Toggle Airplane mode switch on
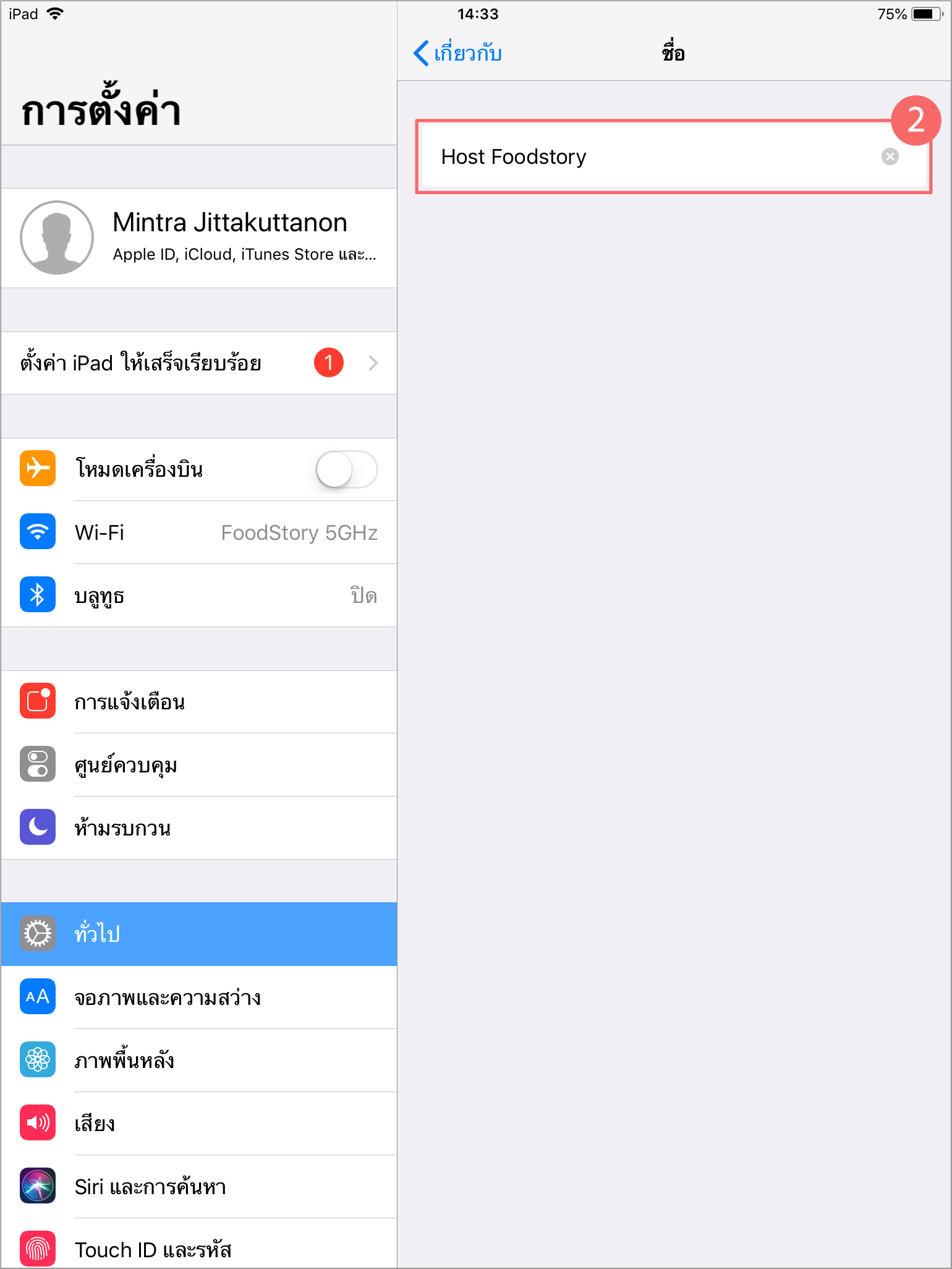This screenshot has height=1269, width=952. click(x=346, y=469)
